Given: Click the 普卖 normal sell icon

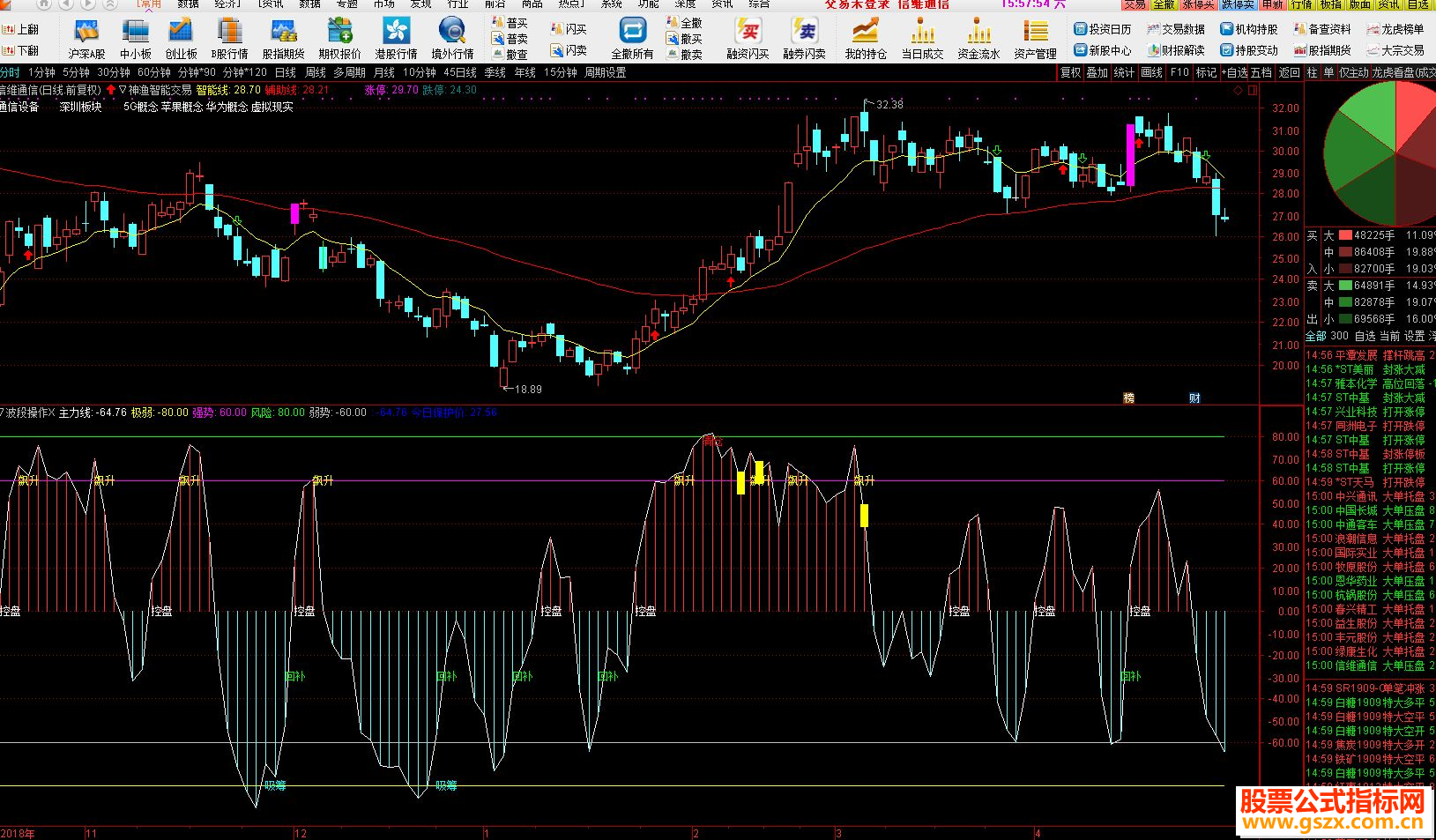Looking at the screenshot, I should pos(510,39).
